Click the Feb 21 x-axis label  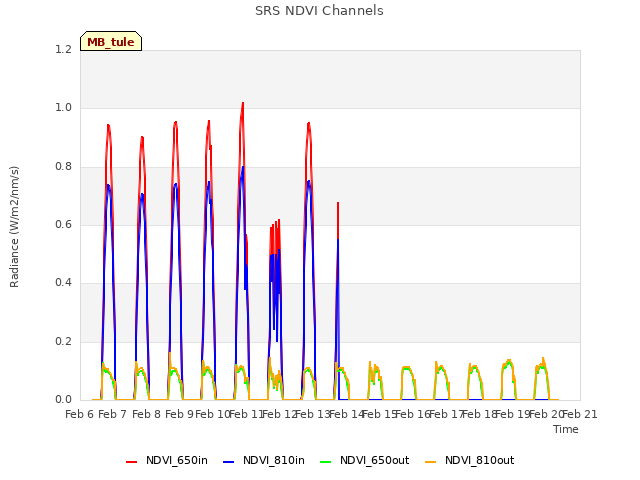[580, 414]
